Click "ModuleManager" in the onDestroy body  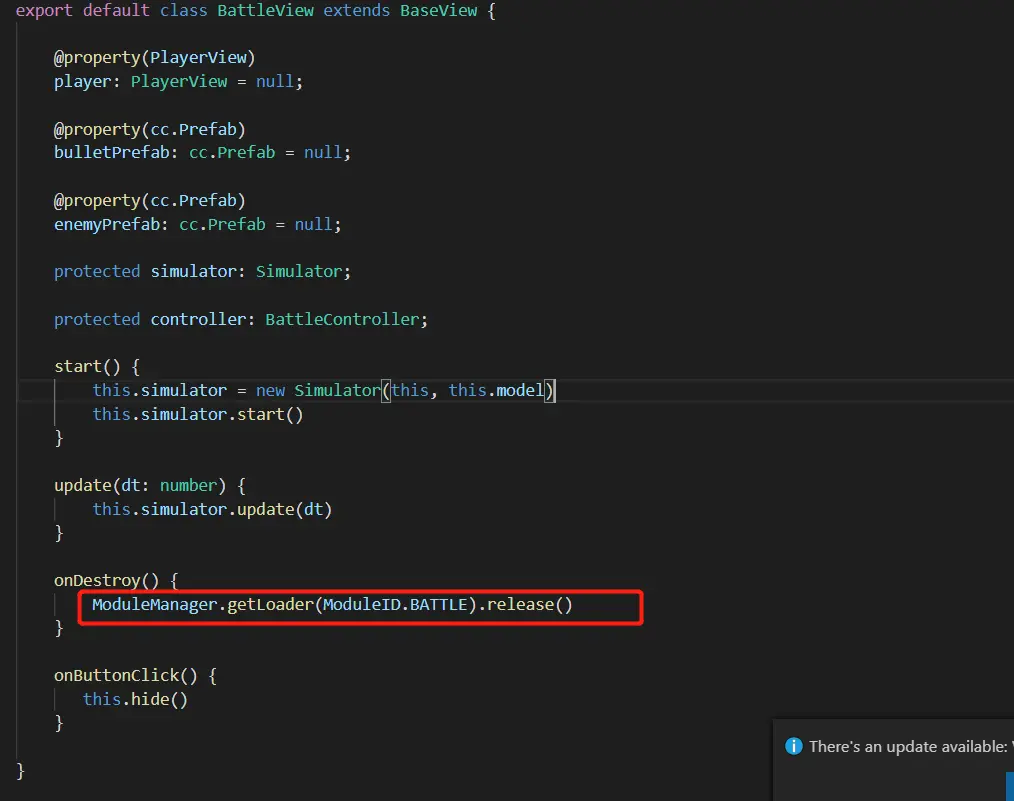pyautogui.click(x=155, y=604)
